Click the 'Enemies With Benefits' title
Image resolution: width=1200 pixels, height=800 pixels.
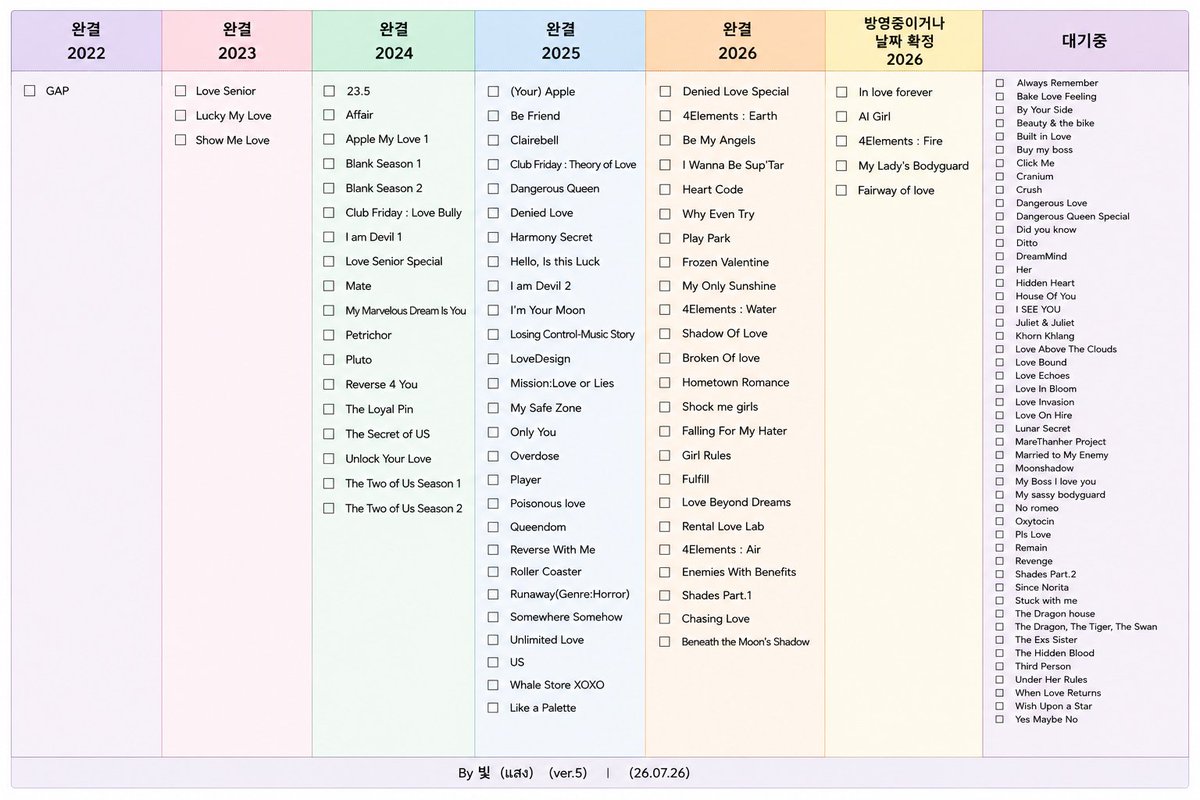click(x=739, y=572)
